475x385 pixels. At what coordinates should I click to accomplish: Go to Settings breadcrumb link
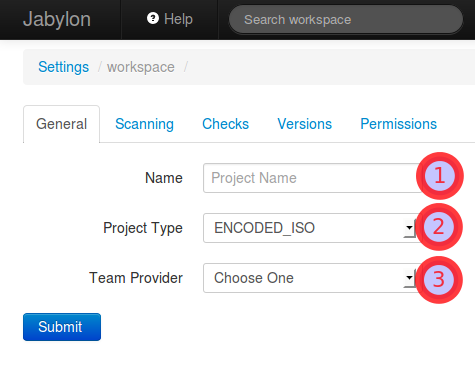63,67
